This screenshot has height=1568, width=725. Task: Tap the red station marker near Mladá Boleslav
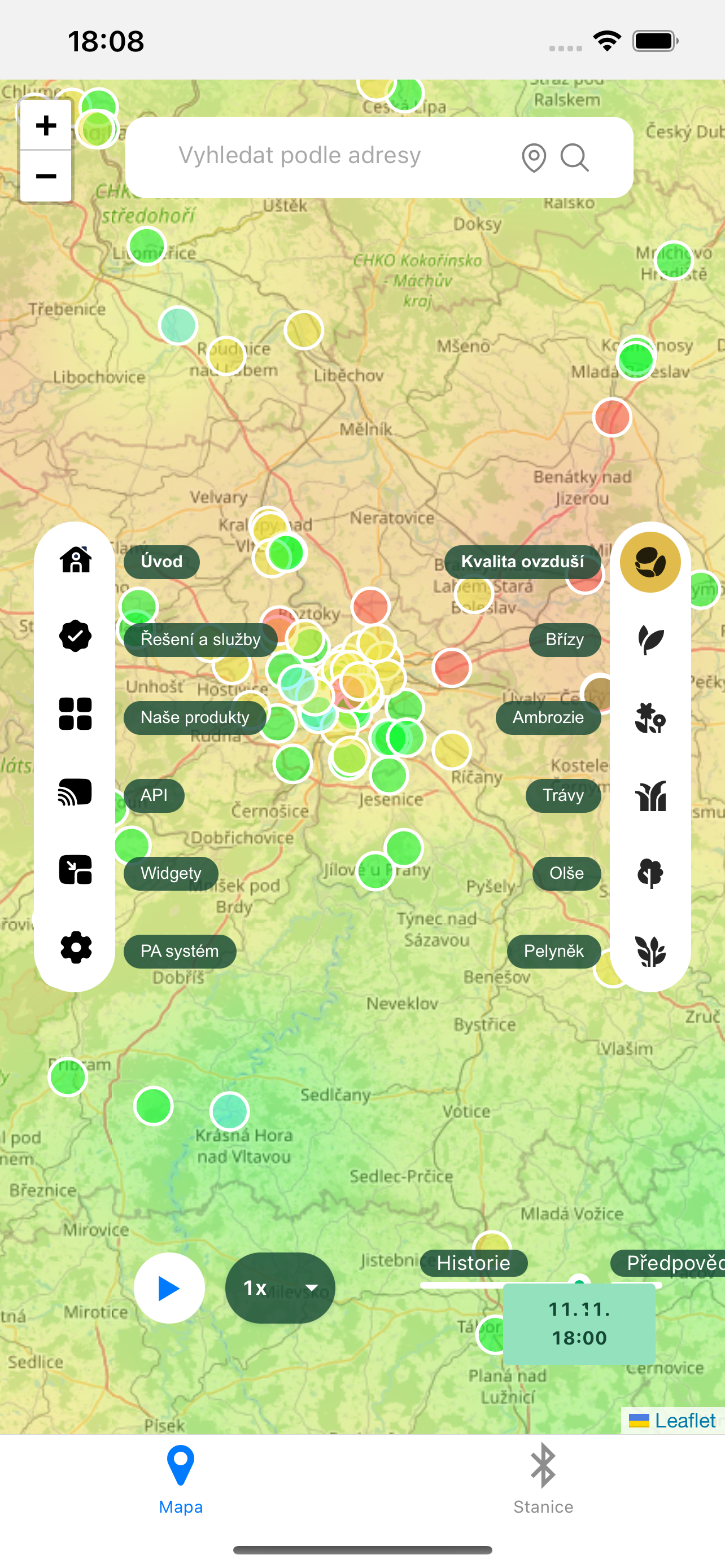[612, 417]
